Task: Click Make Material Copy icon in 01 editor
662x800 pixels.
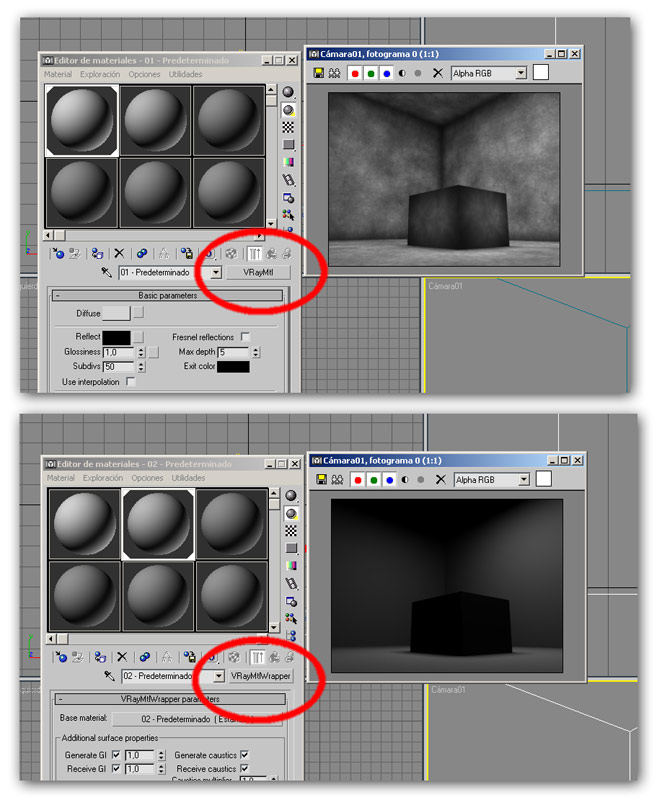Action: point(142,254)
